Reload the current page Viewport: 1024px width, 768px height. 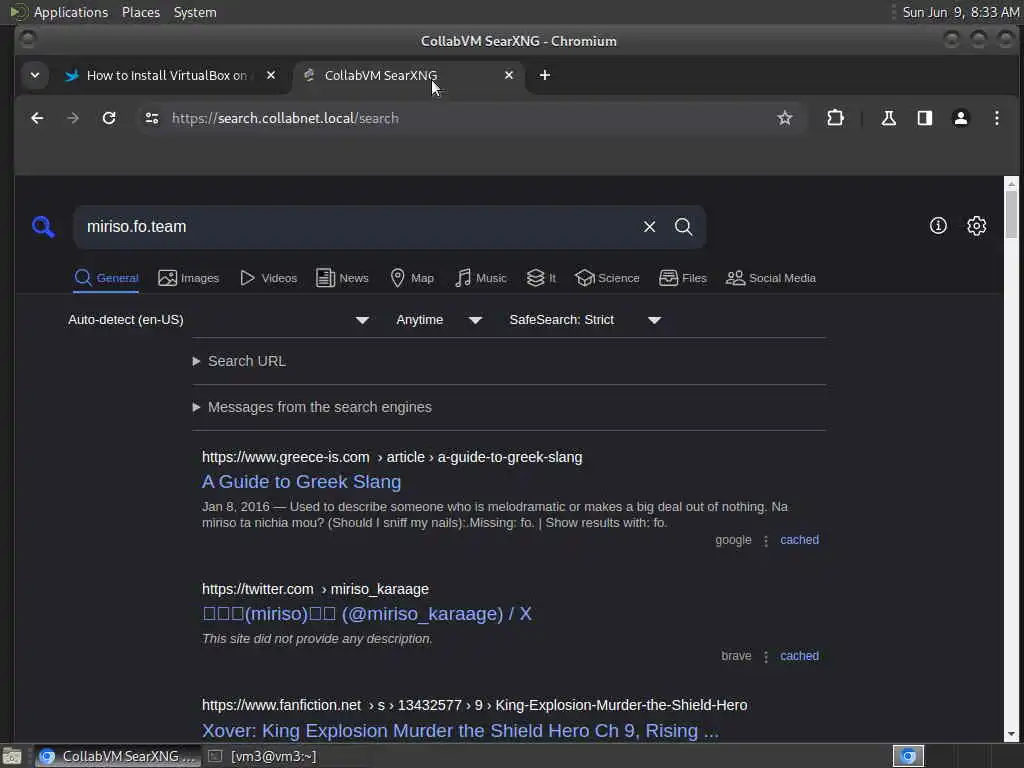coord(109,118)
